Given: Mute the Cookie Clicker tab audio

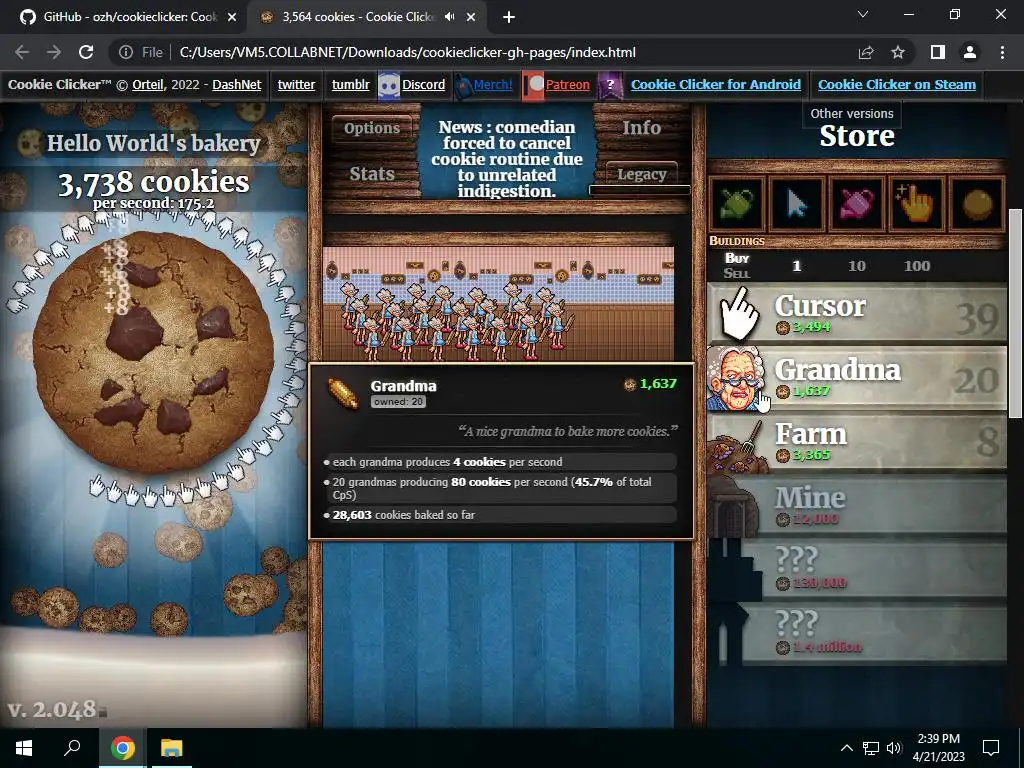Looking at the screenshot, I should tap(449, 17).
